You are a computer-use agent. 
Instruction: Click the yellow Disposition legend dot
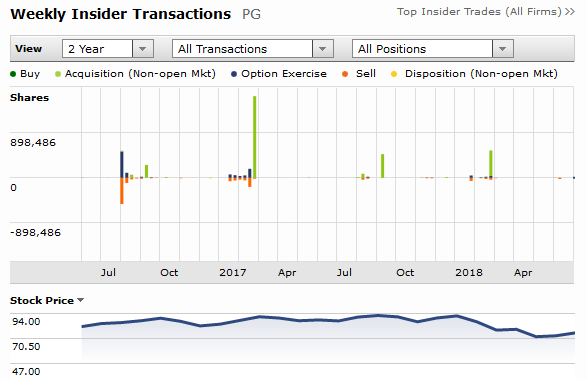coord(394,74)
